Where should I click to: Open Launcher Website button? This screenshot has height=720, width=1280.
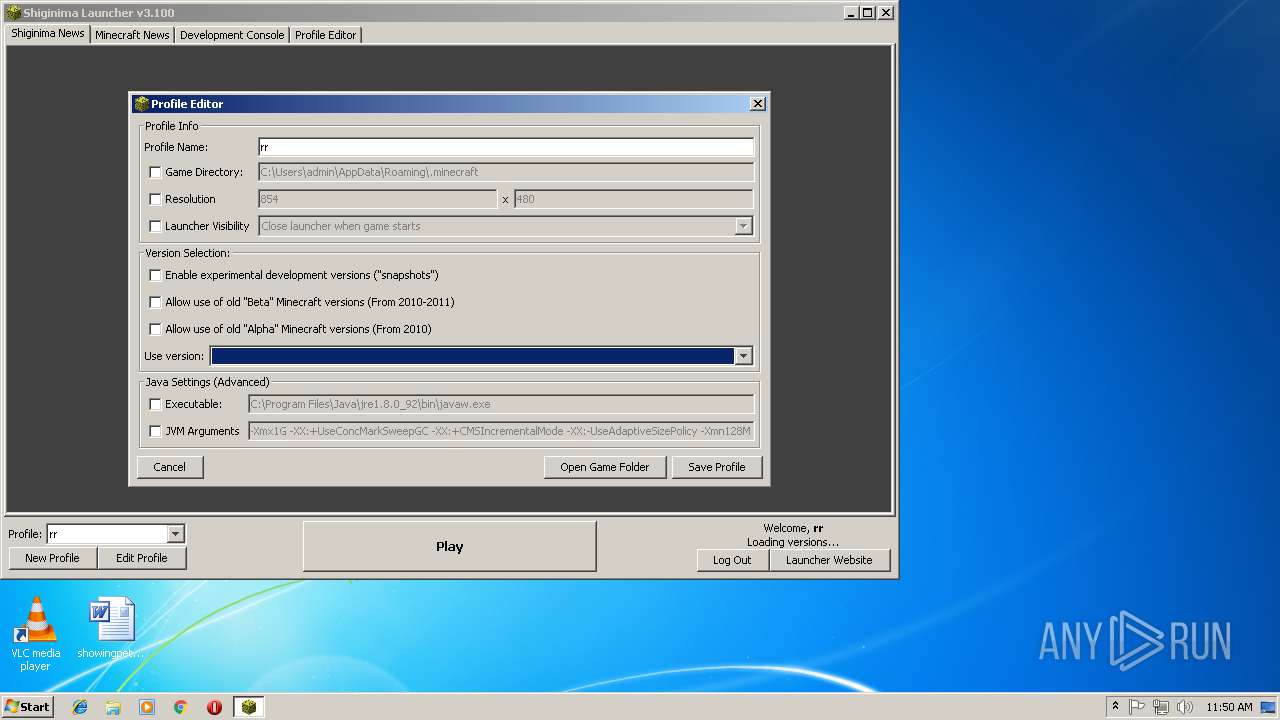click(x=829, y=560)
